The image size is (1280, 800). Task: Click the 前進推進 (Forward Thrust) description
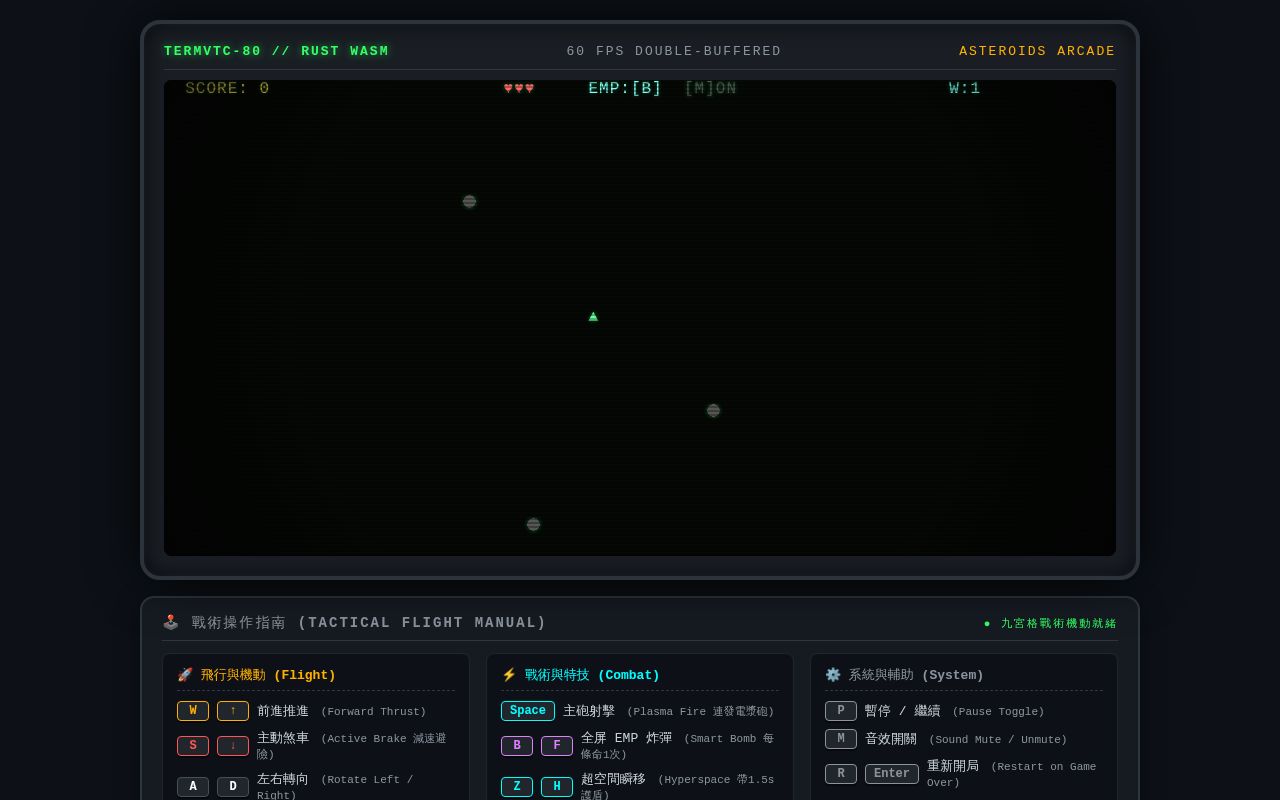click(x=341, y=711)
